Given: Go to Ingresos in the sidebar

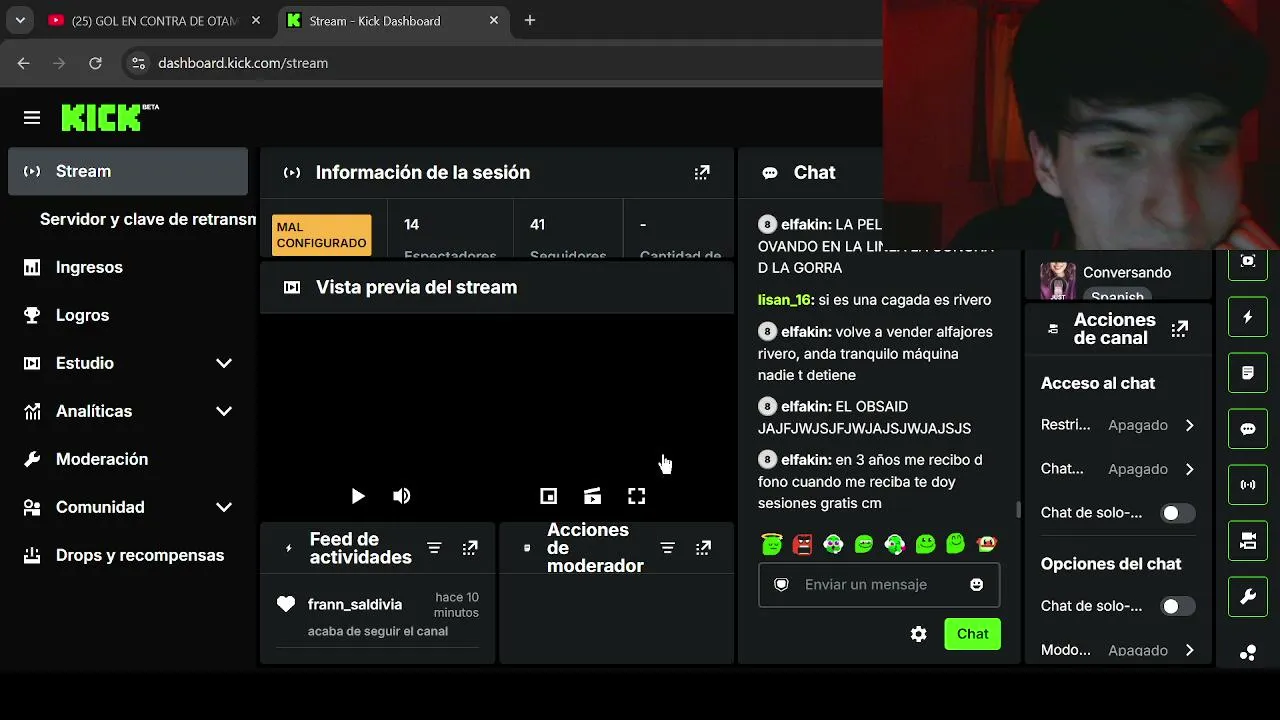Looking at the screenshot, I should coord(128,267).
